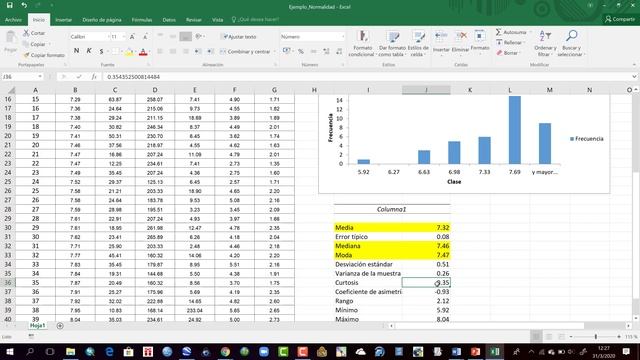Adjust the zoom slider in status bar

[x=596, y=337]
